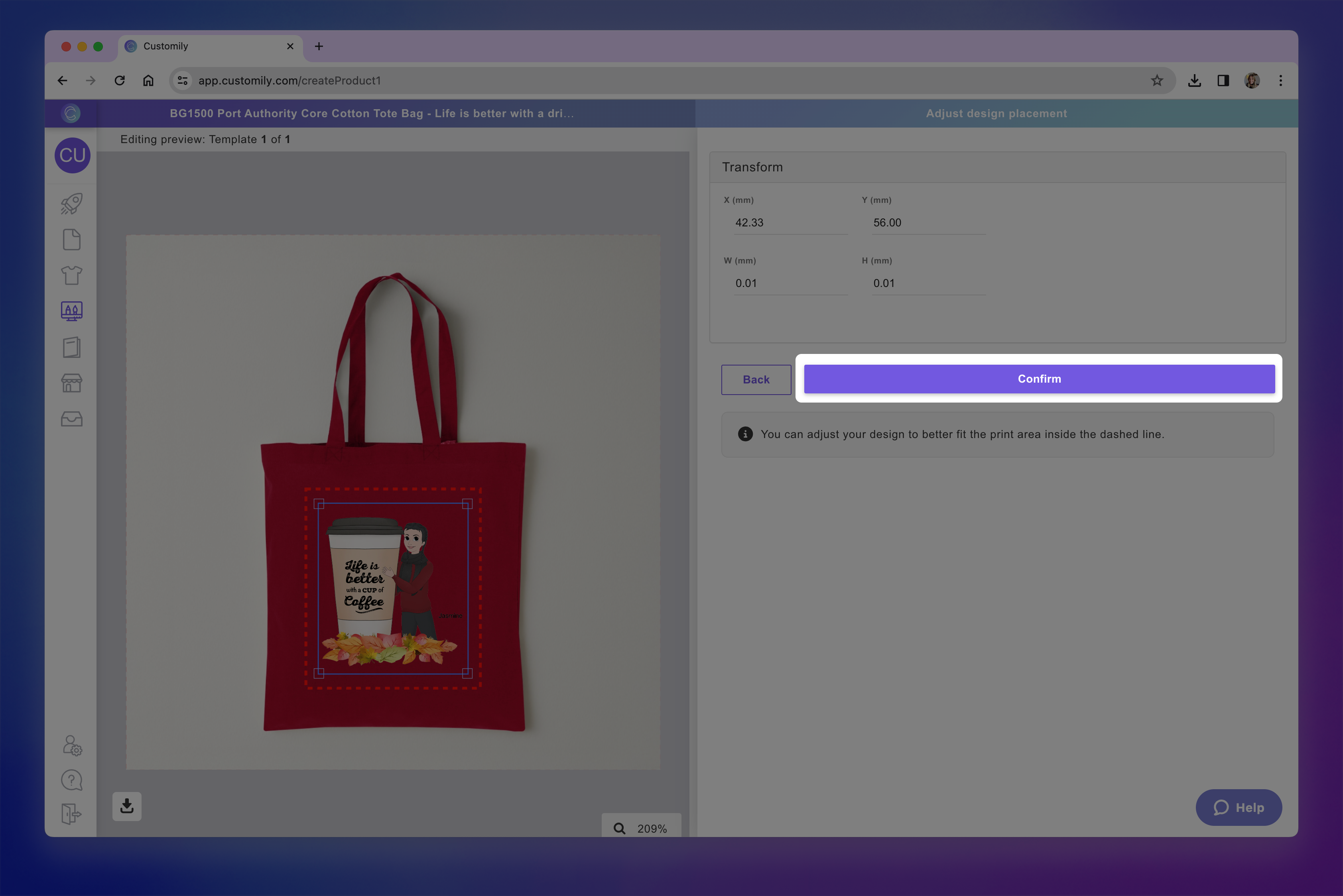Click the H (mm) input field

(x=927, y=283)
